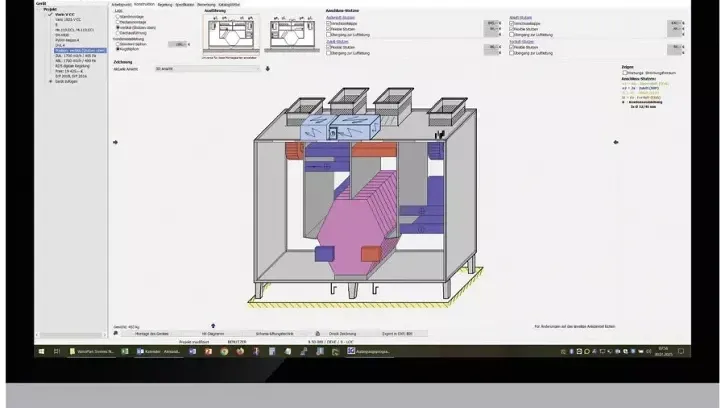725x408 pixels.
Task: Open the Regelung tab
Action: pyautogui.click(x=165, y=5)
